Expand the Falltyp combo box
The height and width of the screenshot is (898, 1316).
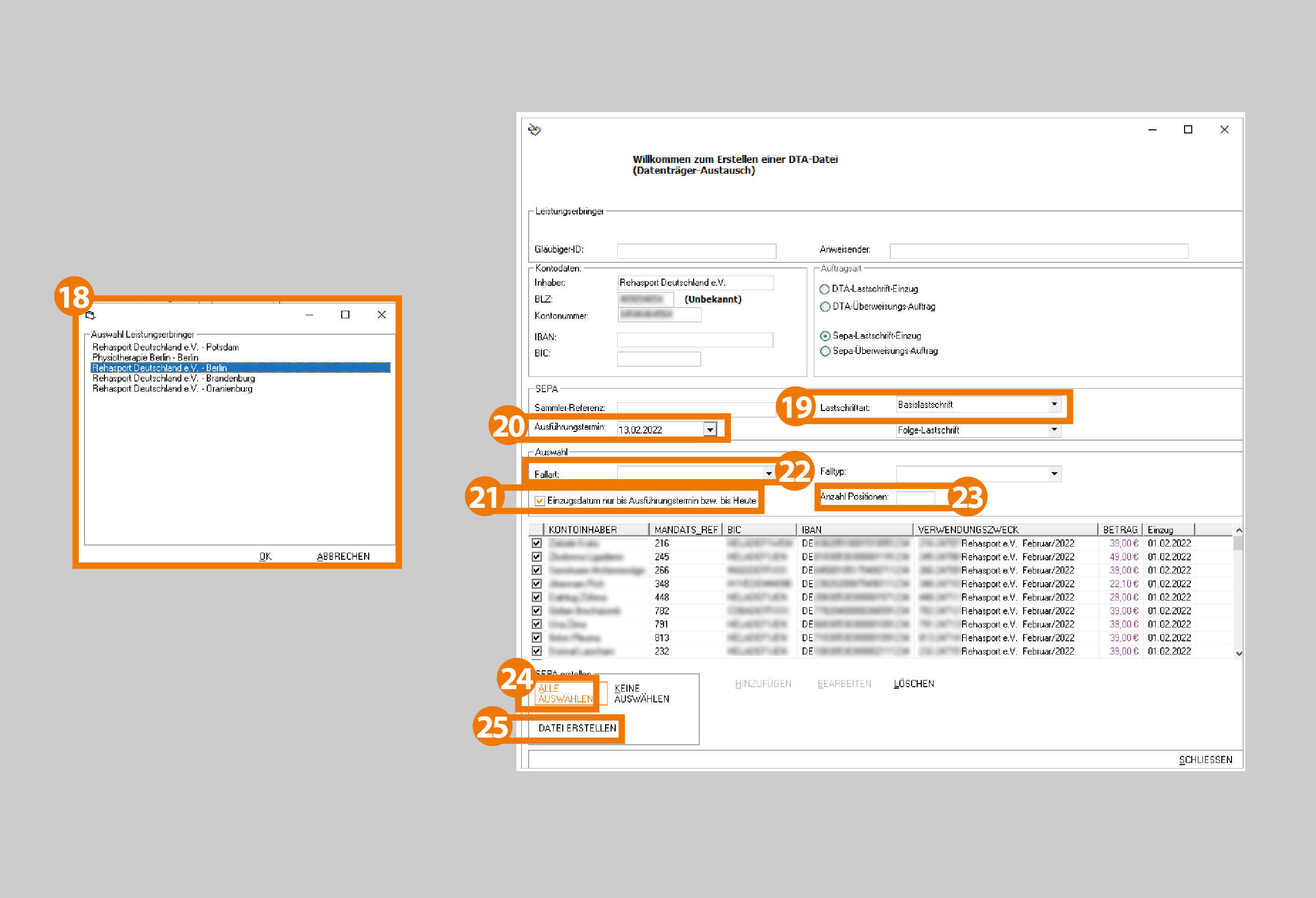pyautogui.click(x=1054, y=473)
